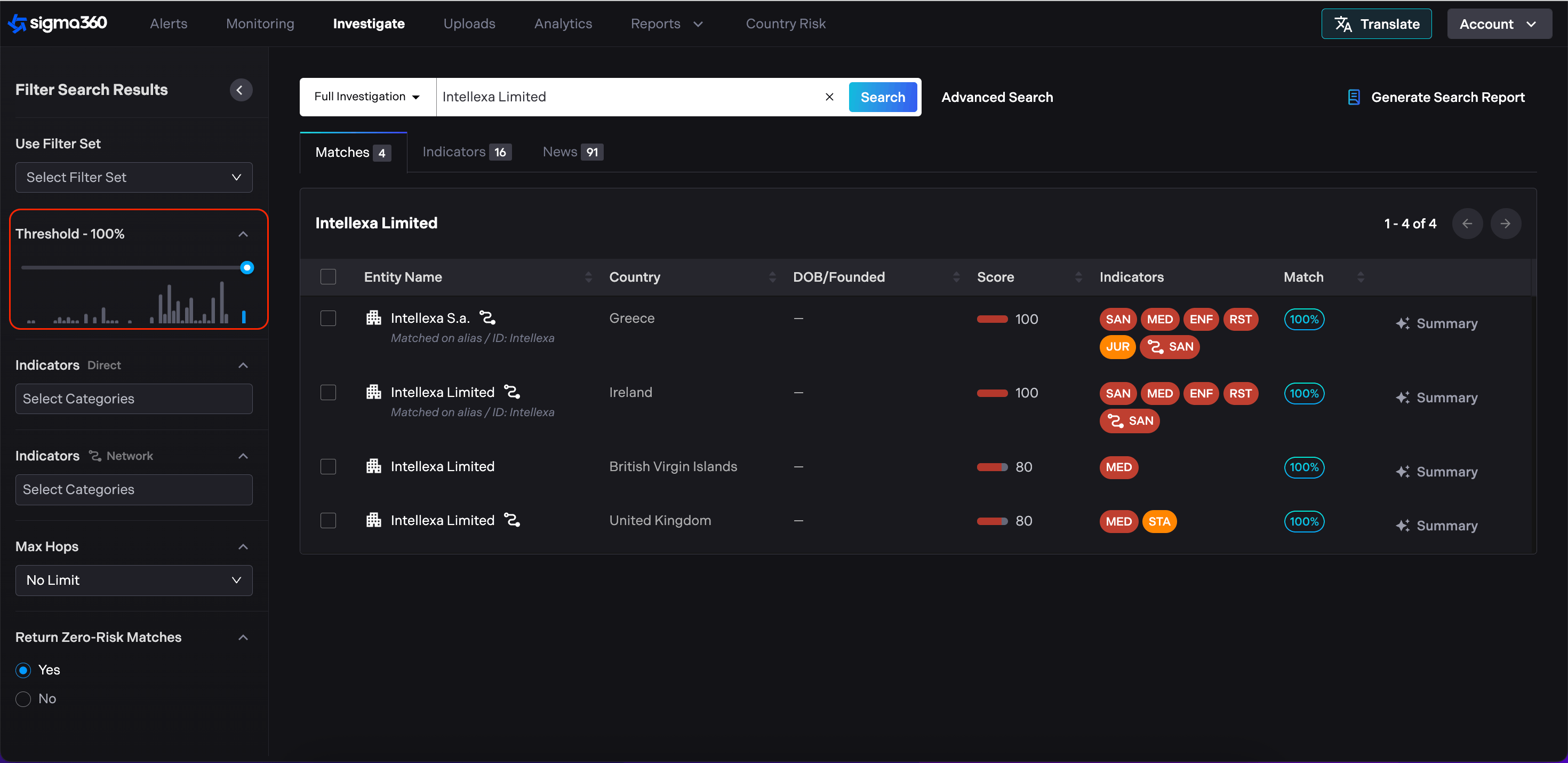
Task: Collapse the filter sidebar with chevron icon
Action: coord(241,90)
